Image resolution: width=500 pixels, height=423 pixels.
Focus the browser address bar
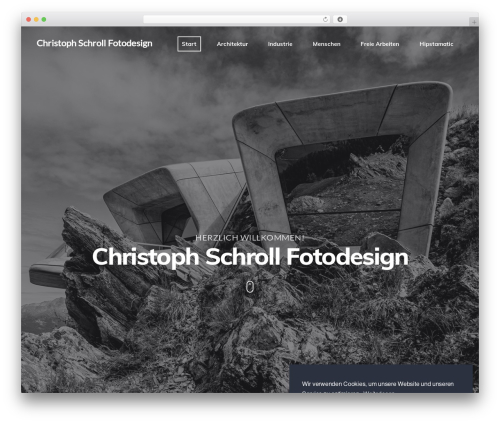pos(237,19)
